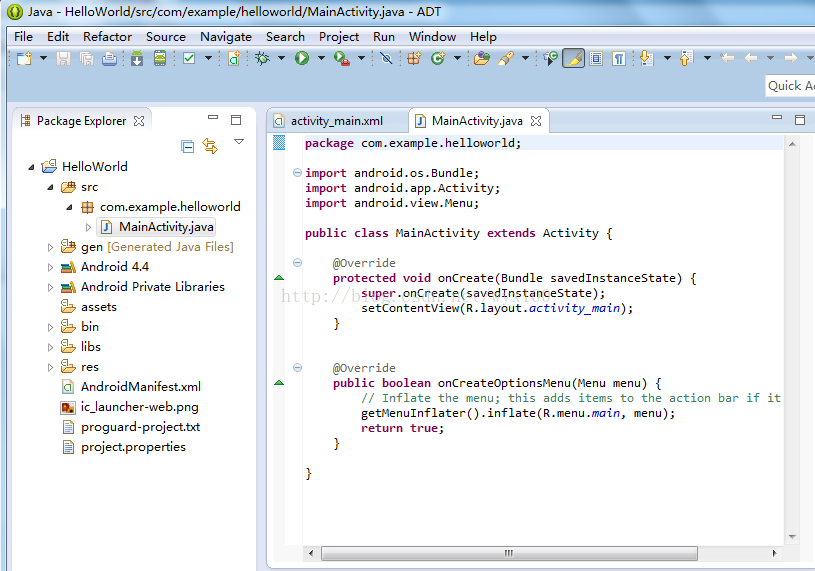Click the Search flashlight icon
The height and width of the screenshot is (571, 815).
coord(506,58)
